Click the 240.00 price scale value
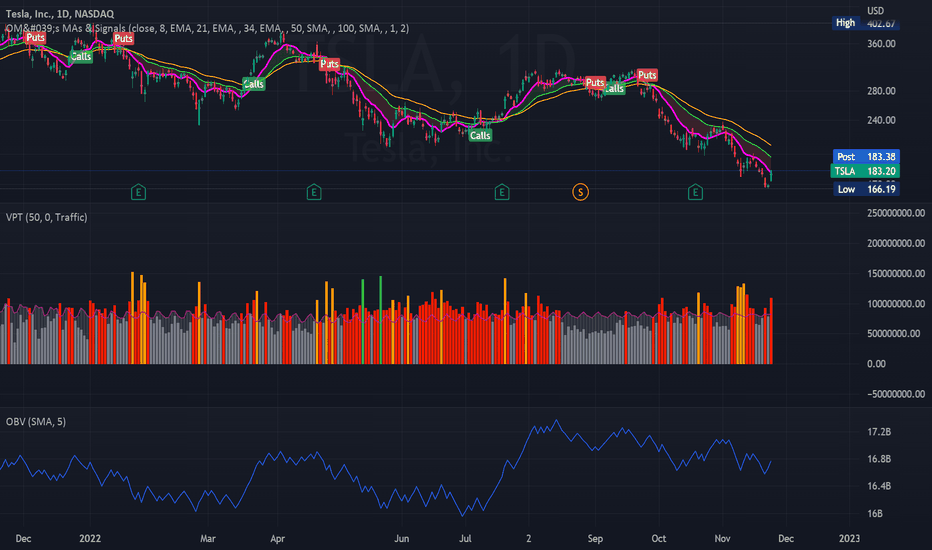Image resolution: width=932 pixels, height=550 pixels. click(x=881, y=120)
